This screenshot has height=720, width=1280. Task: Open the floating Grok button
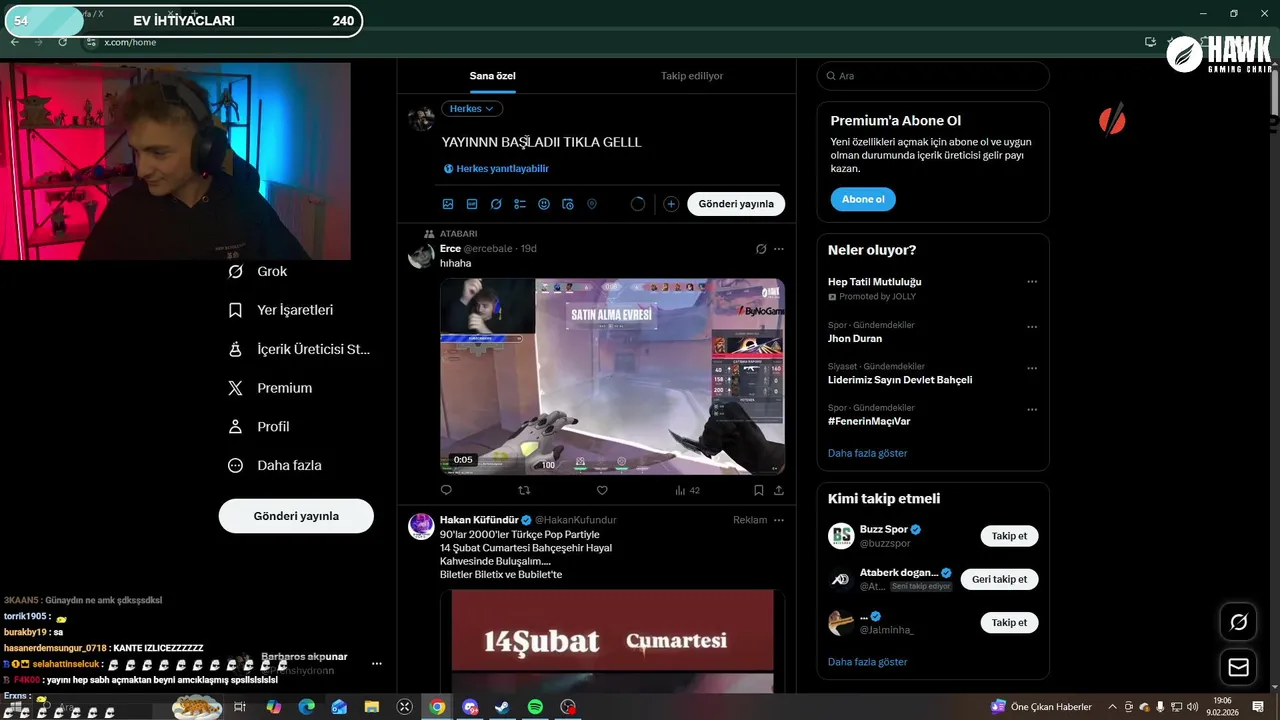click(1239, 622)
